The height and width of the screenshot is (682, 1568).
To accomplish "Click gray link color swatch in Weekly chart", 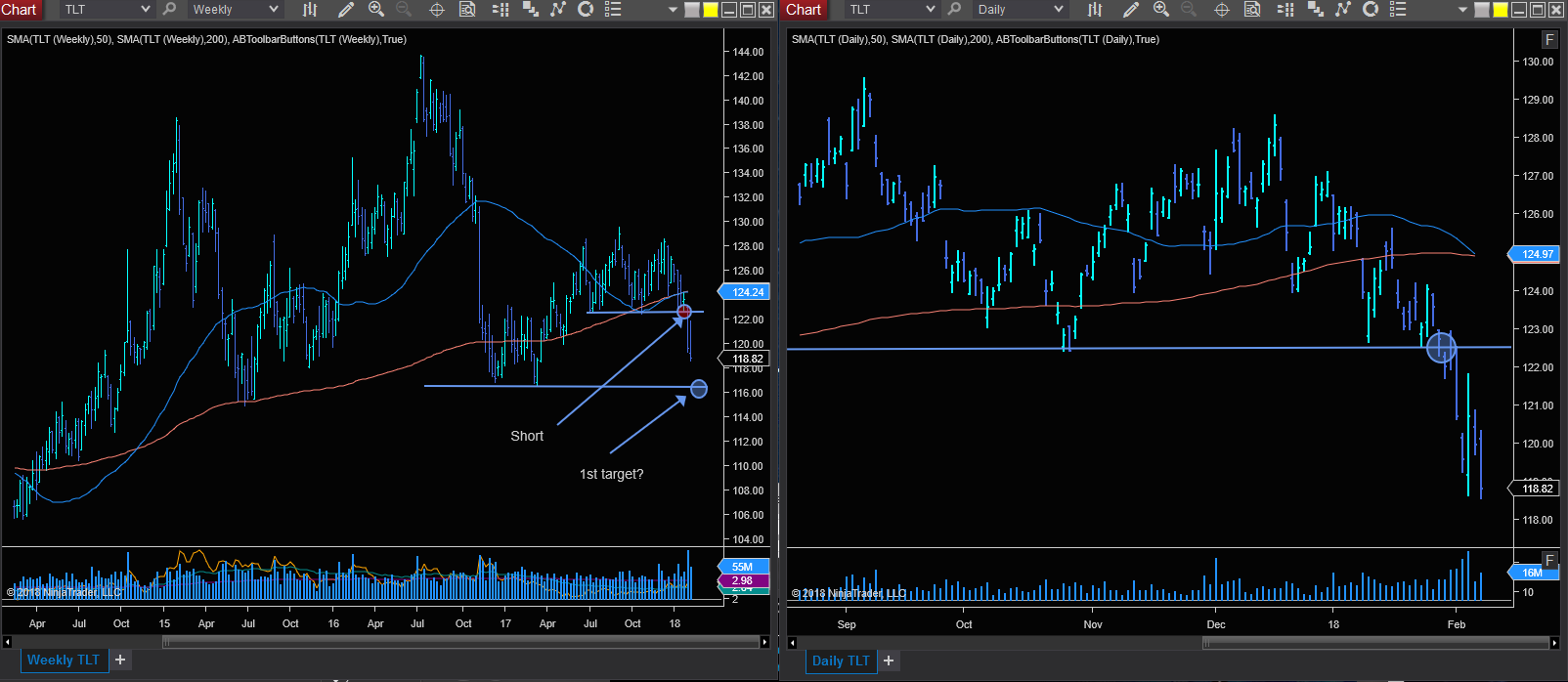I will (692, 10).
